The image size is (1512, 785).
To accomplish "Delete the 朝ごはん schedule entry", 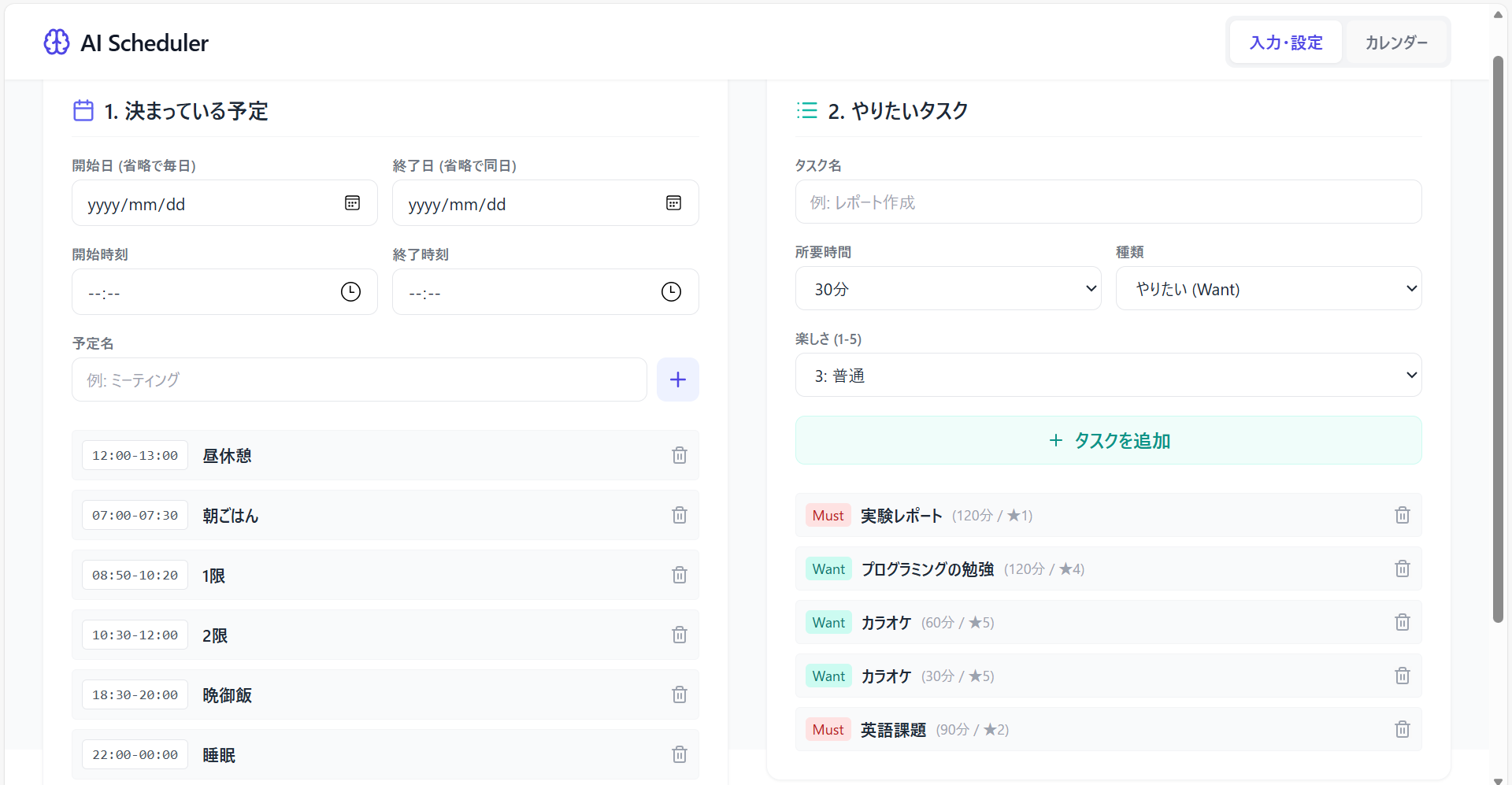I will point(679,515).
